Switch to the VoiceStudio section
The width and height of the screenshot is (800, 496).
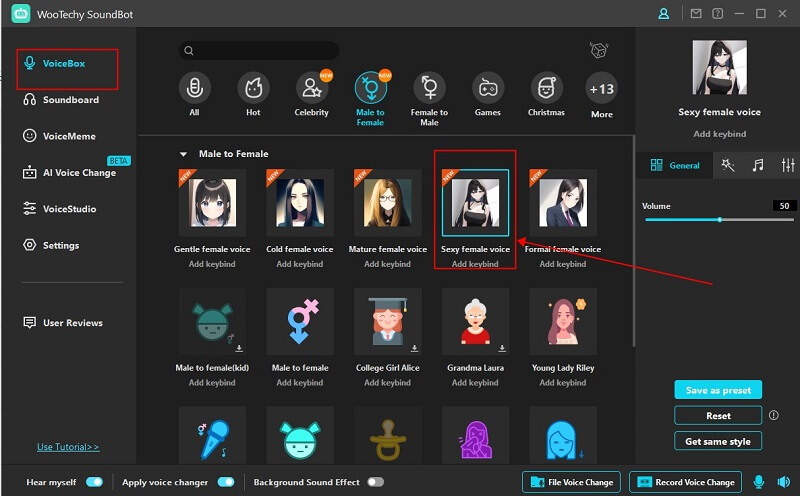pyautogui.click(x=69, y=209)
